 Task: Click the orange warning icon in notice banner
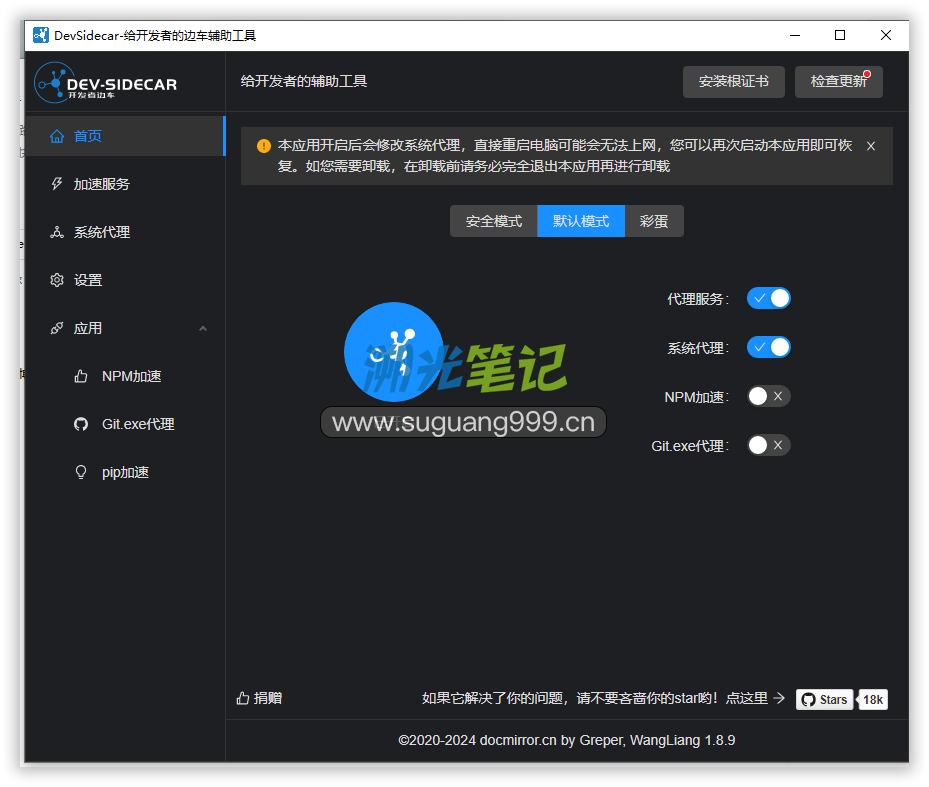click(x=264, y=146)
